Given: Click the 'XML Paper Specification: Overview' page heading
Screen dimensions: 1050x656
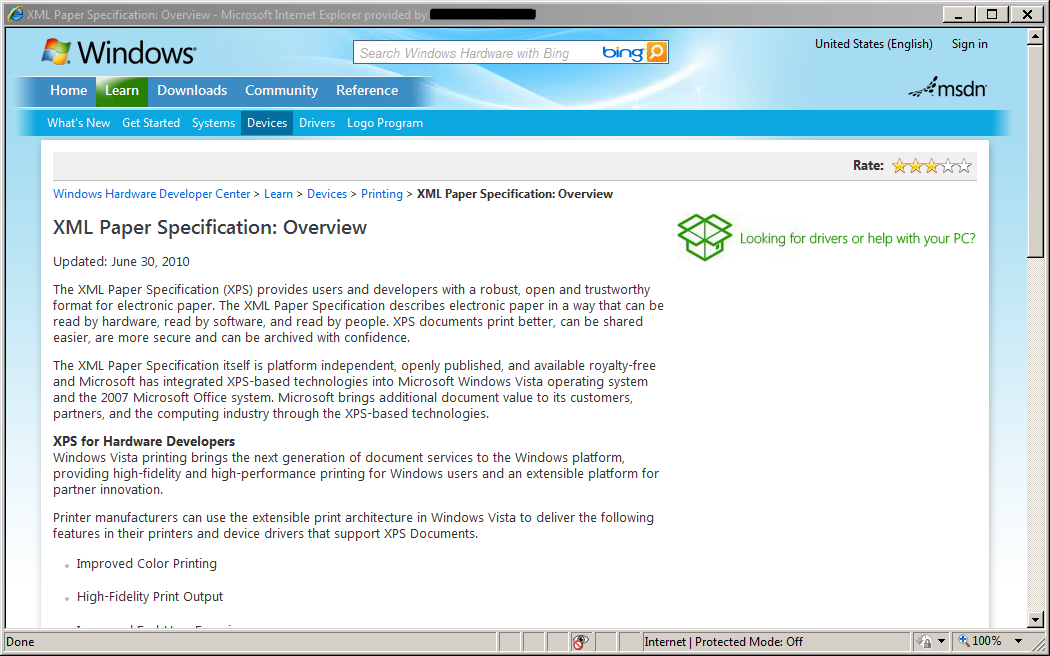Looking at the screenshot, I should (x=210, y=228).
